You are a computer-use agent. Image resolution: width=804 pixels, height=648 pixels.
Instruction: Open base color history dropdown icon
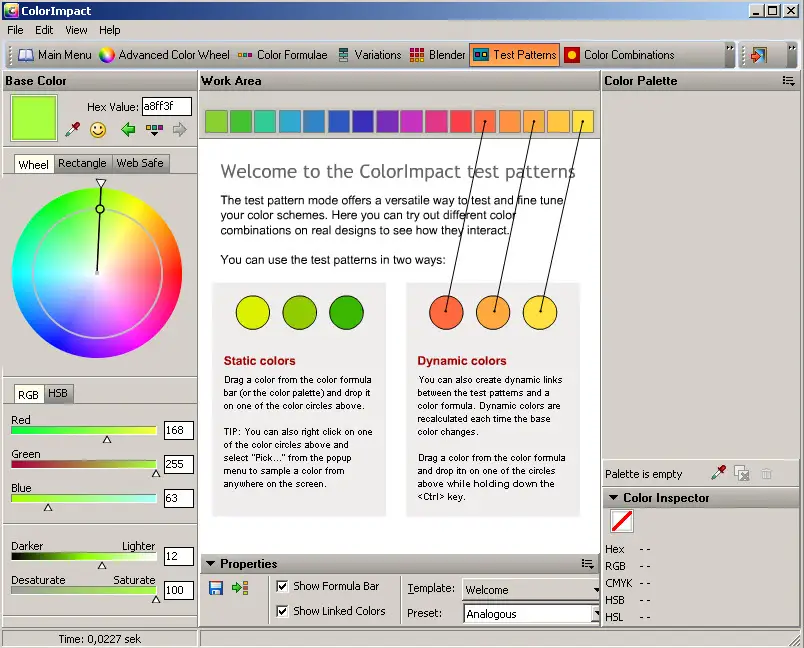pyautogui.click(x=154, y=130)
